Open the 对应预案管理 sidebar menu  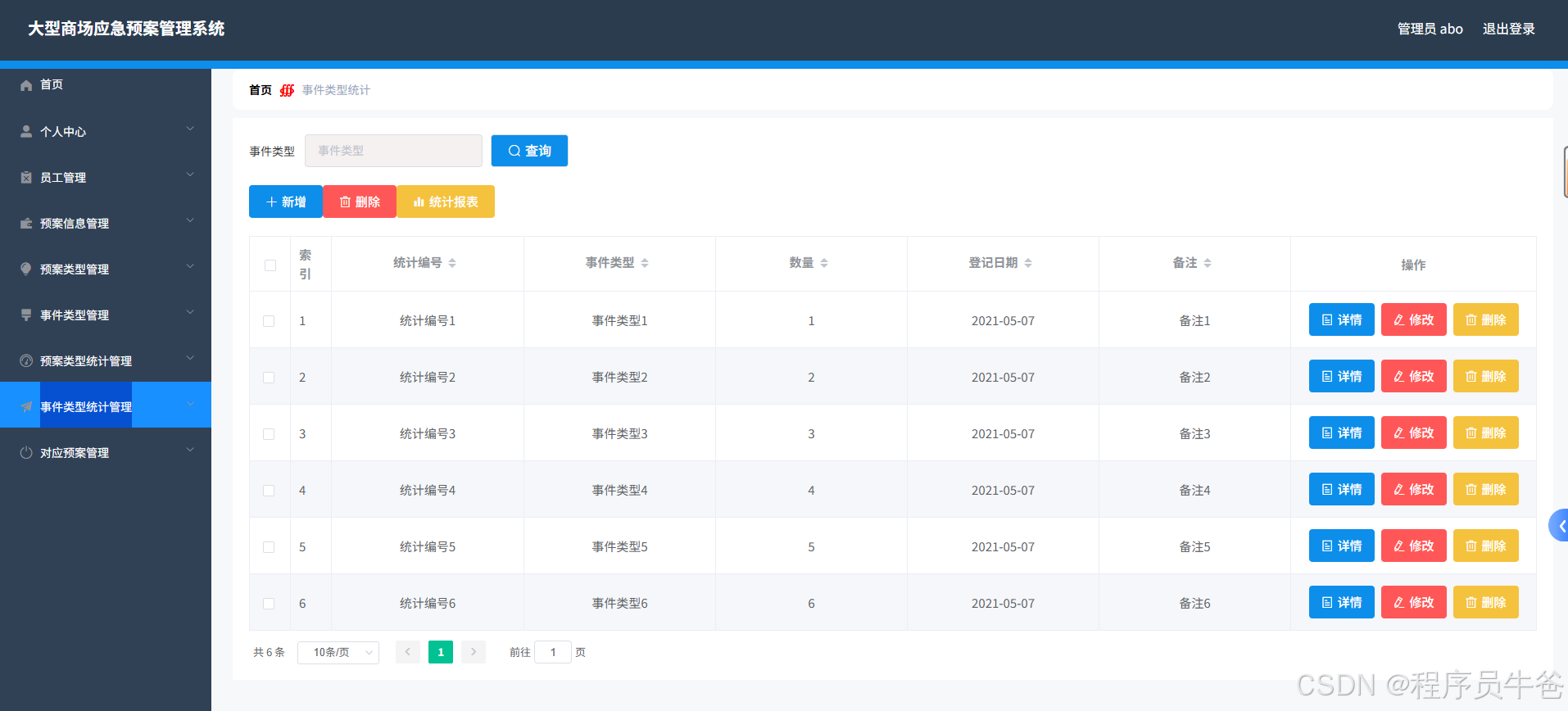click(106, 452)
